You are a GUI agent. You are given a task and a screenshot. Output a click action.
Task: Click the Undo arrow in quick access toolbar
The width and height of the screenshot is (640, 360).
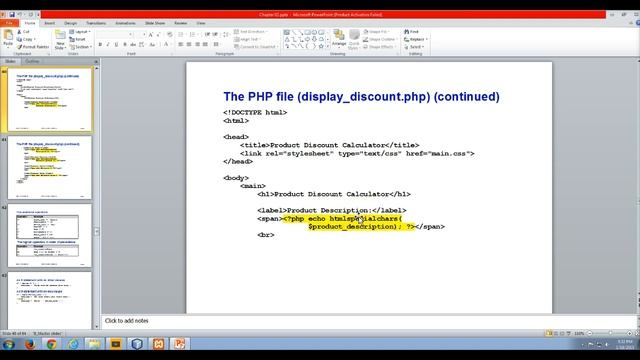pyautogui.click(x=20, y=15)
